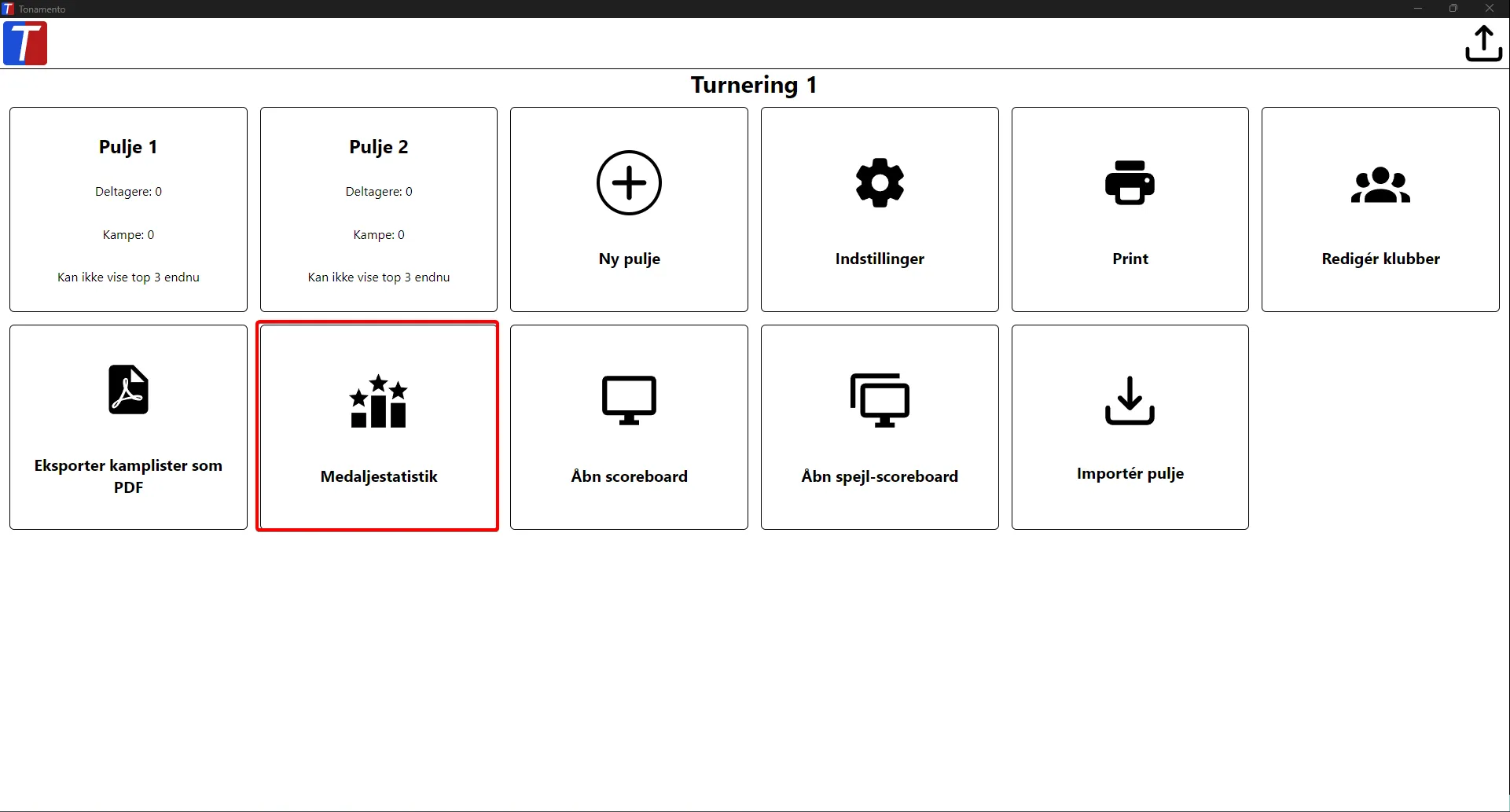Click the people icon for clubs
The height and width of the screenshot is (812, 1510).
[x=1380, y=186]
